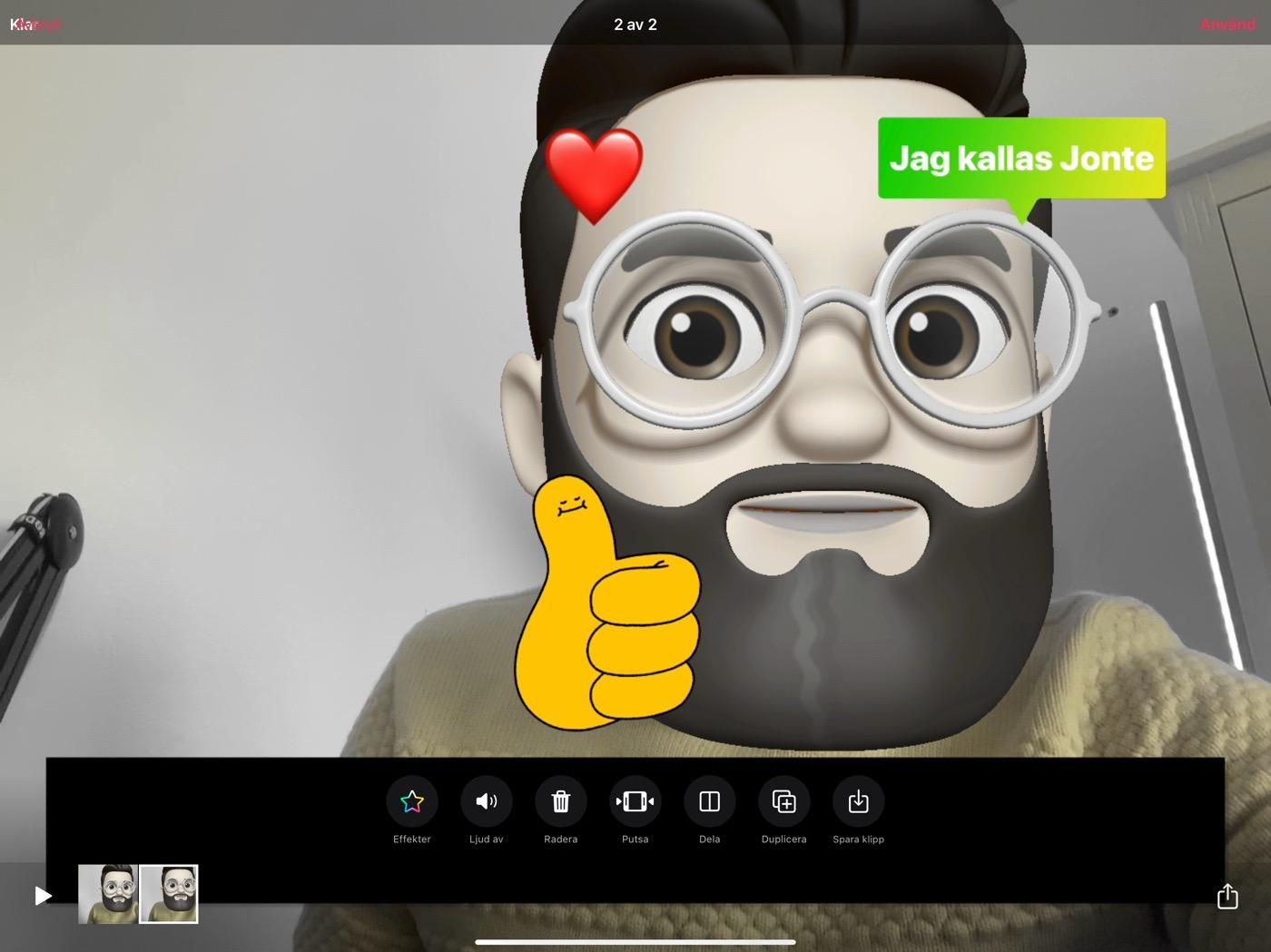1271x952 pixels.
Task: Split the clip with Dela
Action: (x=710, y=801)
